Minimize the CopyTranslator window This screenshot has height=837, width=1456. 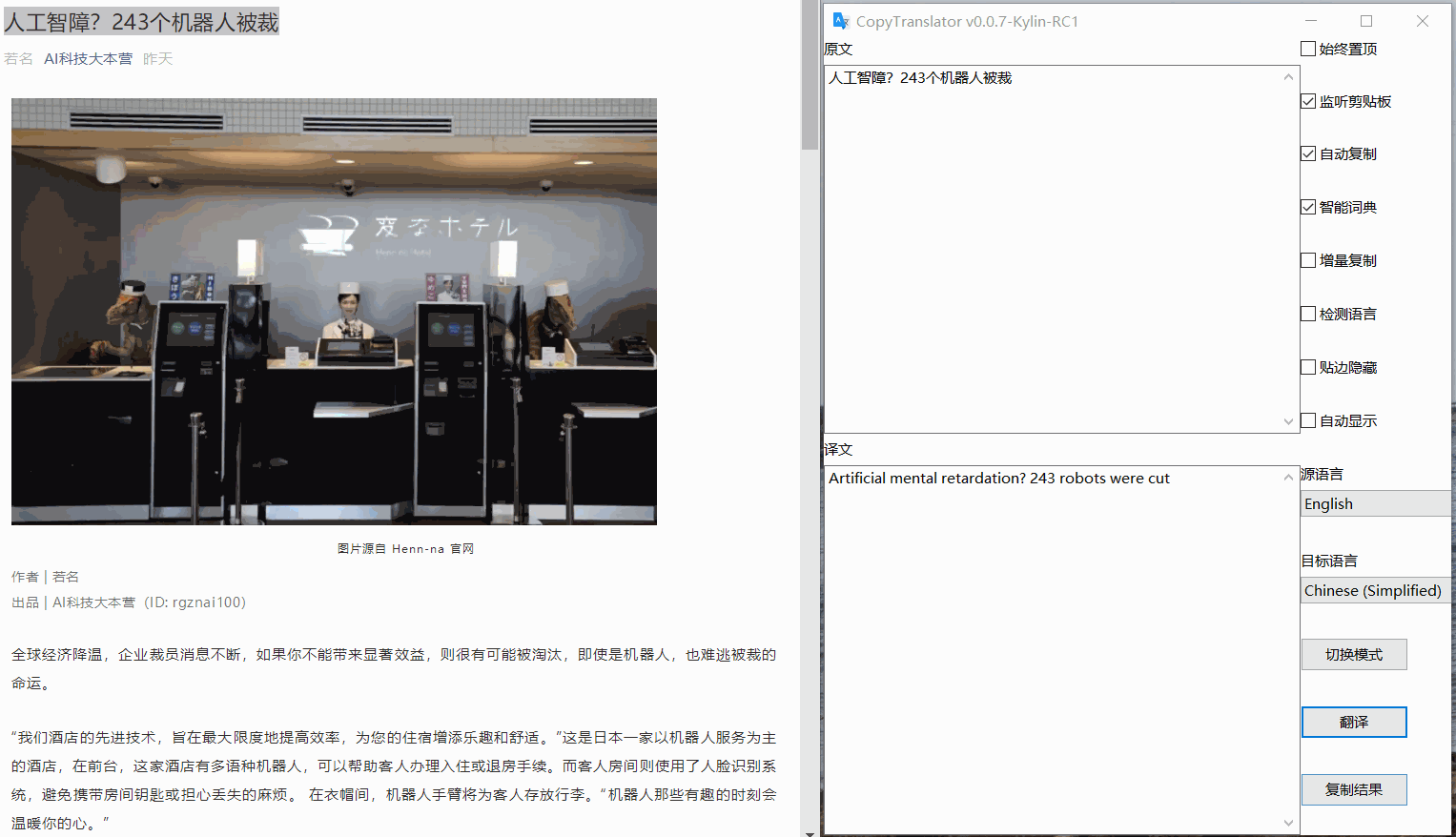(1311, 21)
